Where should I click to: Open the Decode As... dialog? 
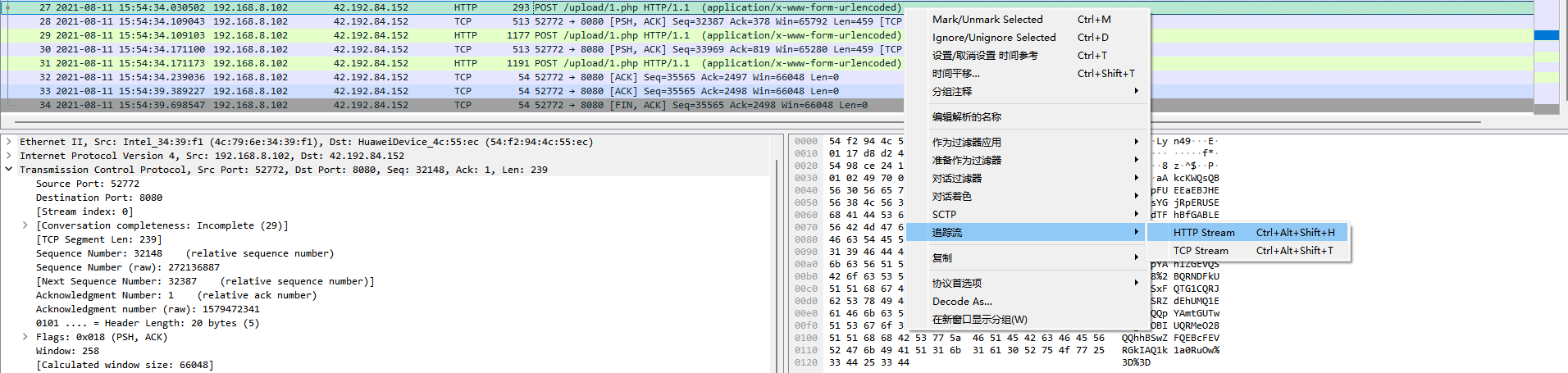point(962,302)
